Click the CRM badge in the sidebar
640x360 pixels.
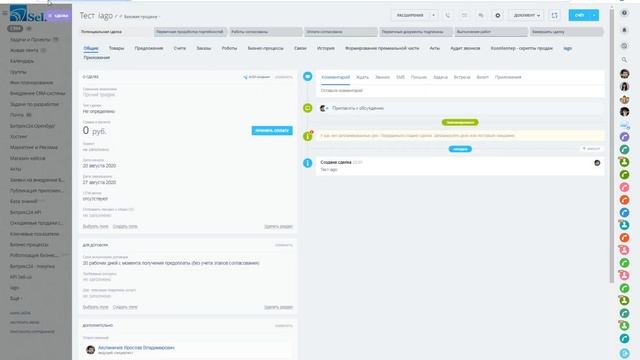15,29
